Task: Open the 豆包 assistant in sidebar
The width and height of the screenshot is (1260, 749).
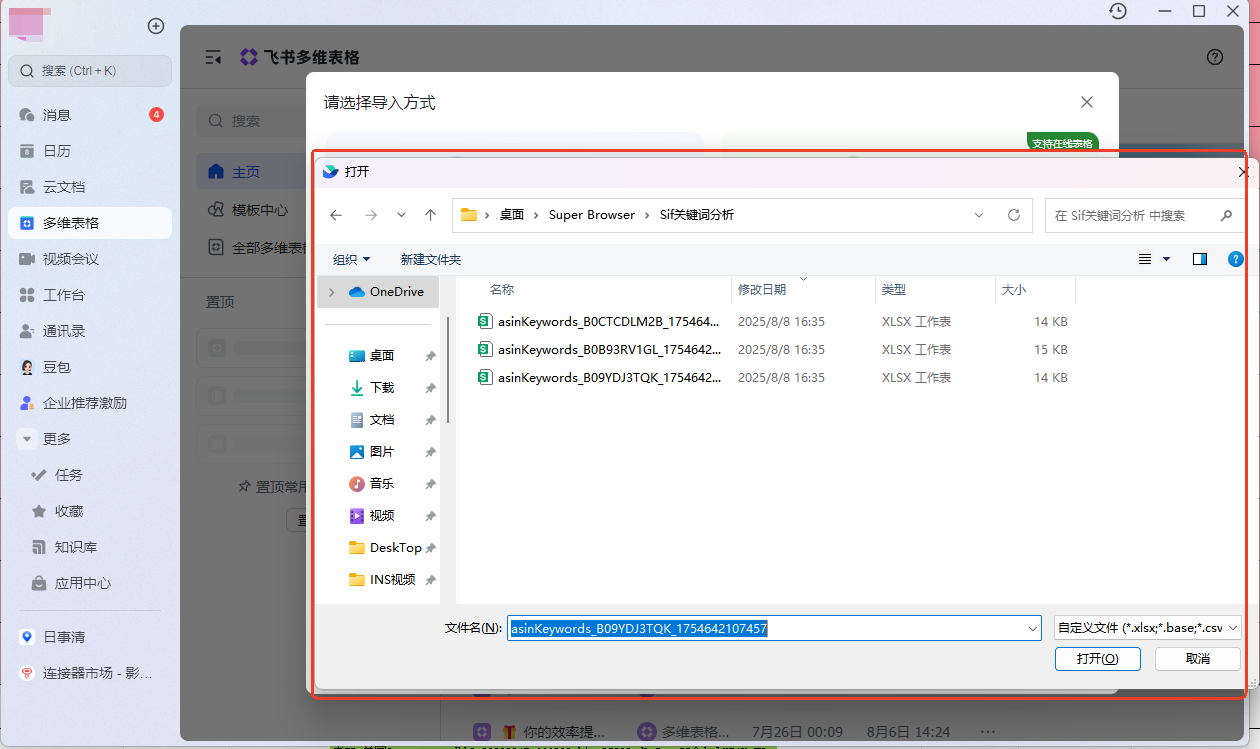Action: click(x=56, y=367)
